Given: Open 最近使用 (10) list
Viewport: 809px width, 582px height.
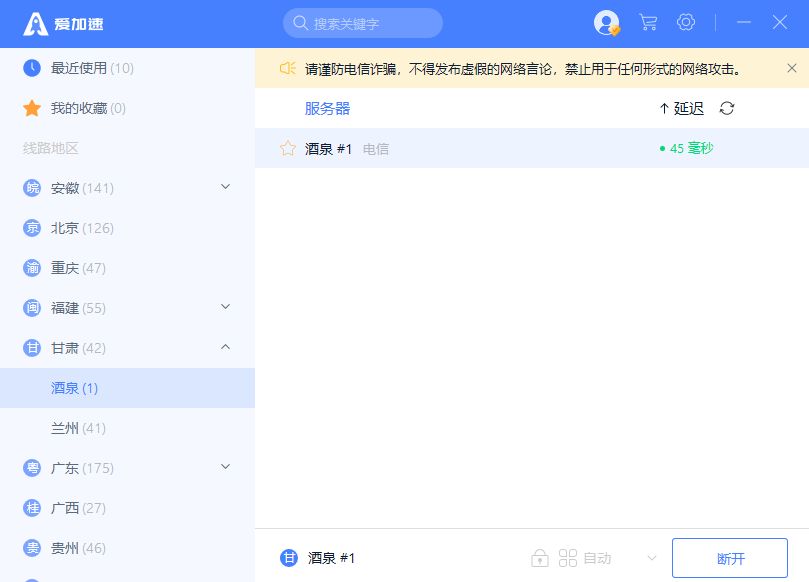Looking at the screenshot, I should click(127, 68).
